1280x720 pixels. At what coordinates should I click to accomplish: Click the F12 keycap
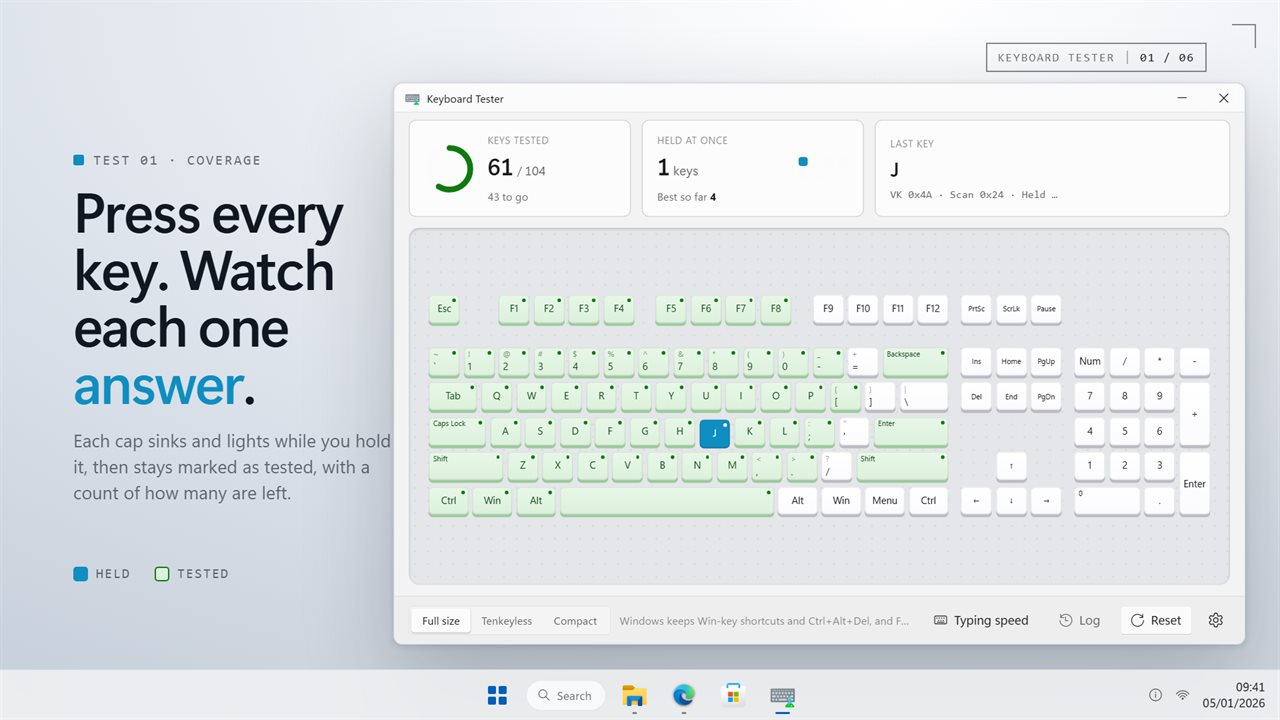tap(932, 309)
